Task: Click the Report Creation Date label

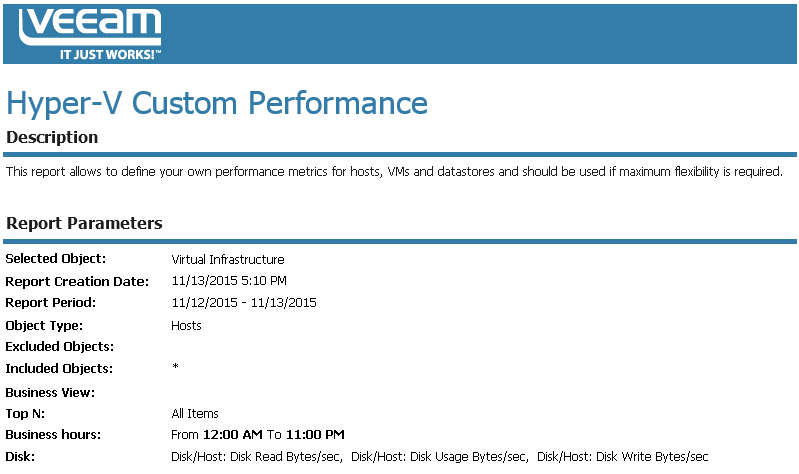Action: 77,281
